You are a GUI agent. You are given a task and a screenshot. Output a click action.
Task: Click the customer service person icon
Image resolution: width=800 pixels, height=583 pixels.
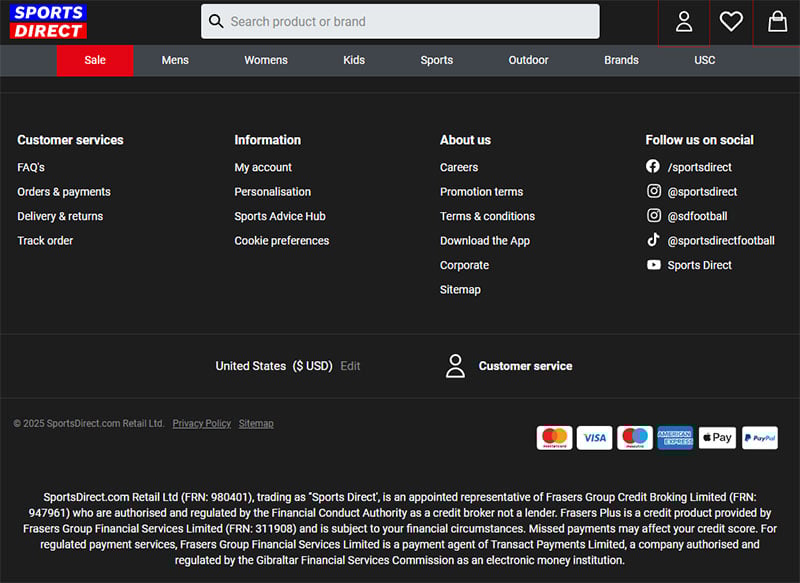(455, 366)
